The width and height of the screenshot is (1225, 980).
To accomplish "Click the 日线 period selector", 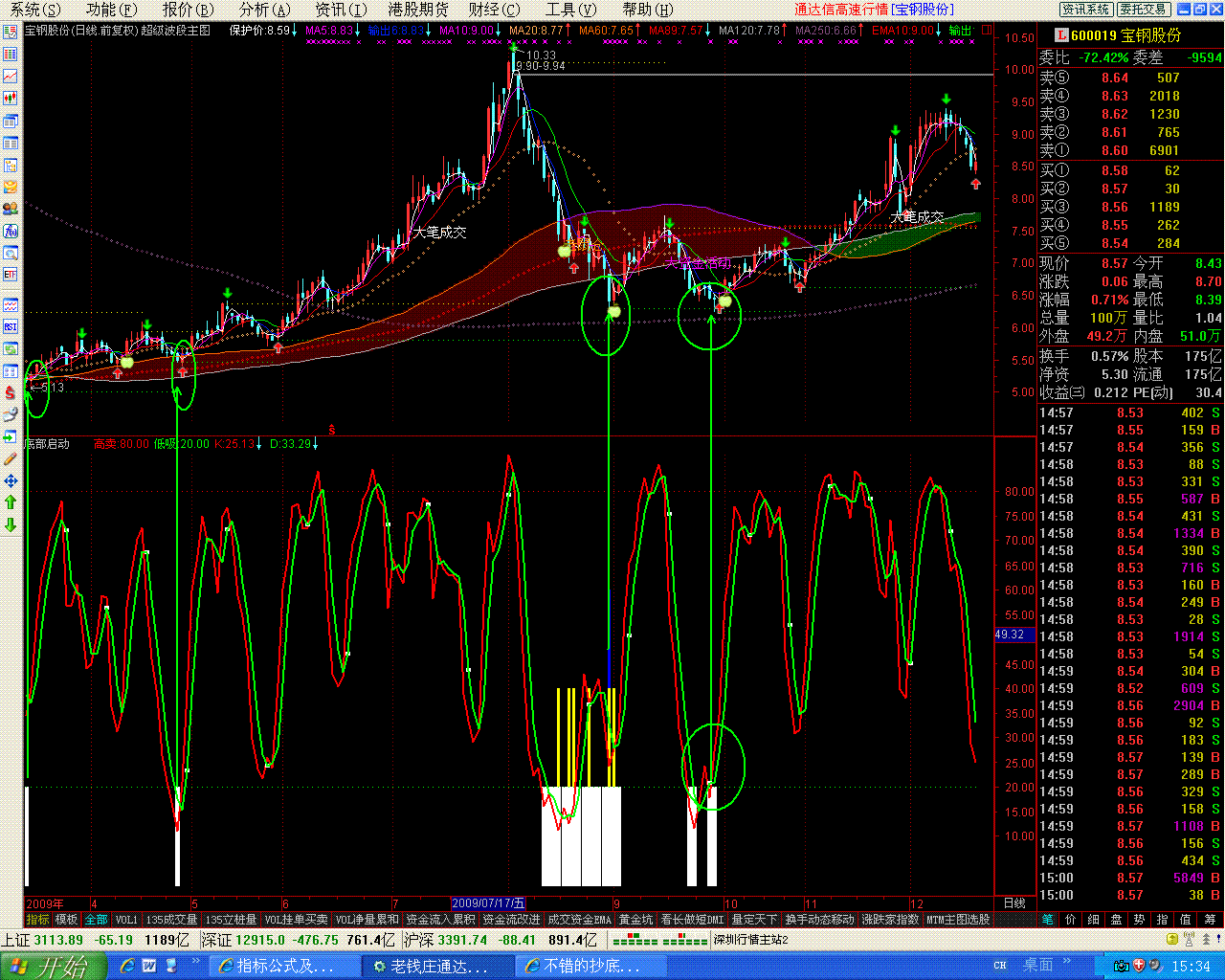I will pos(1014,902).
